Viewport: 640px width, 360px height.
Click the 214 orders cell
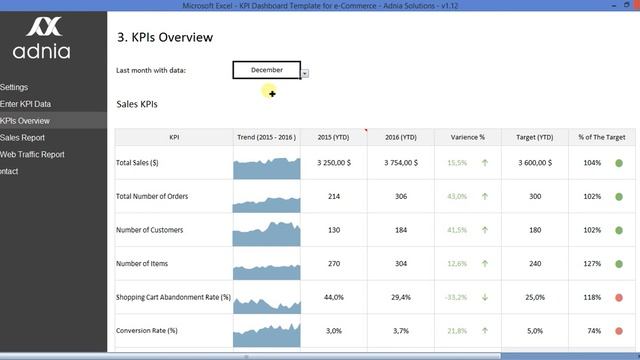tap(334, 196)
